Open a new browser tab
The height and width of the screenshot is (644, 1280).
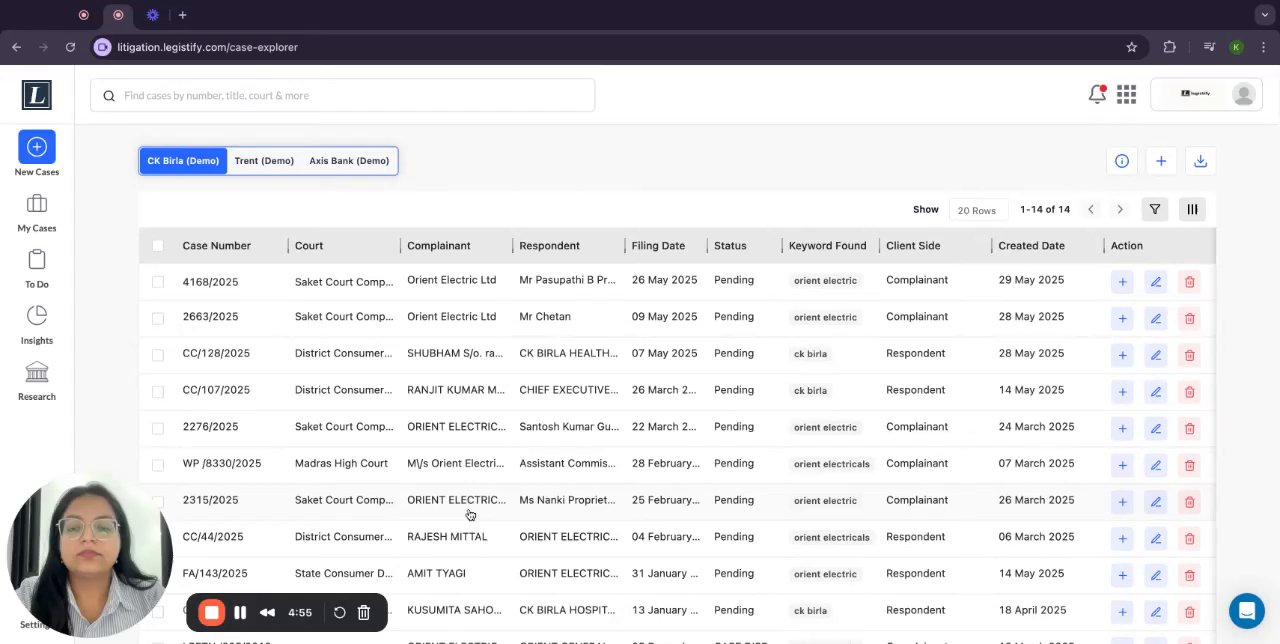(182, 15)
